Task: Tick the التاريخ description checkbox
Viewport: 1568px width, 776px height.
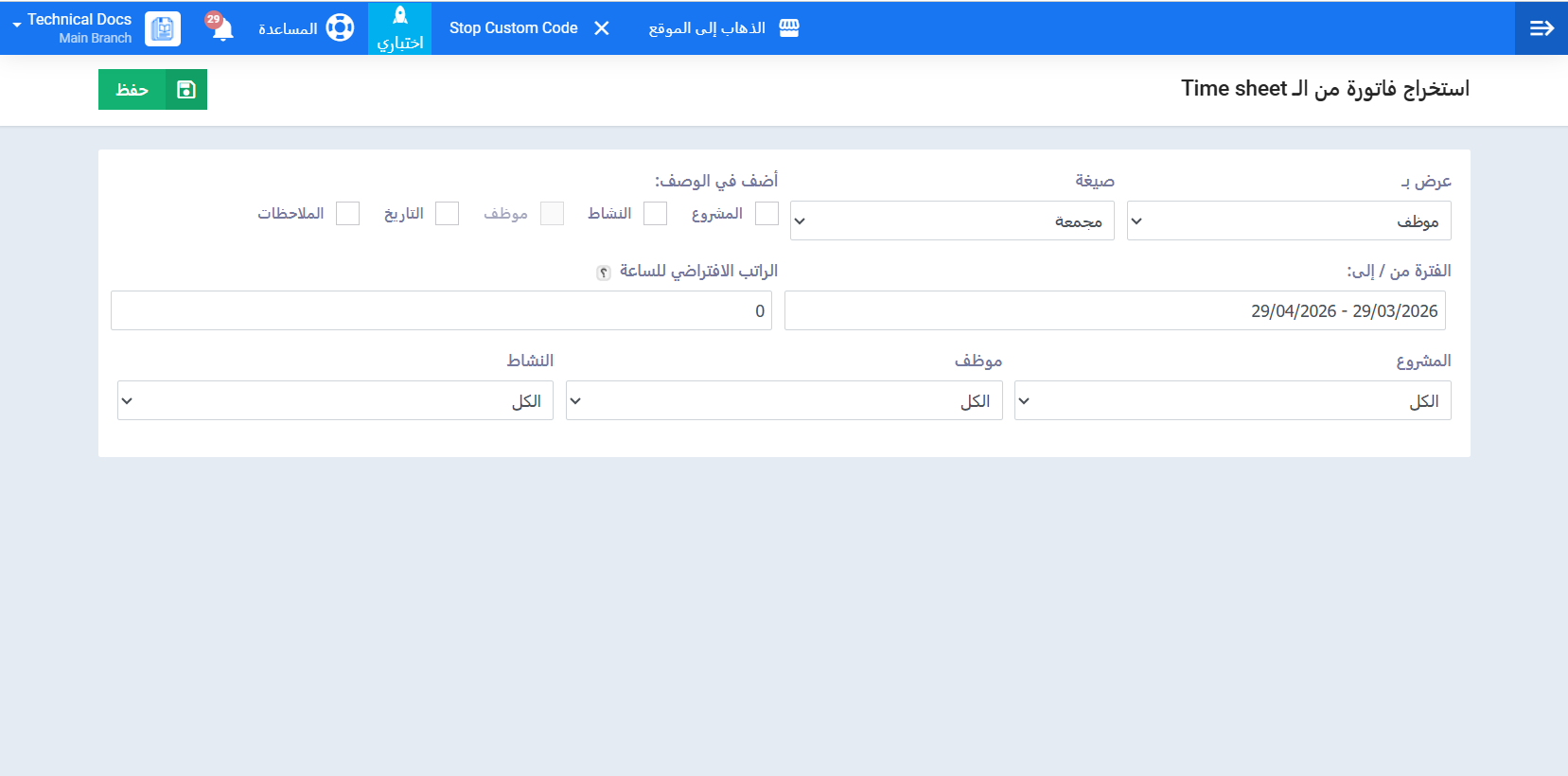Action: 447,214
